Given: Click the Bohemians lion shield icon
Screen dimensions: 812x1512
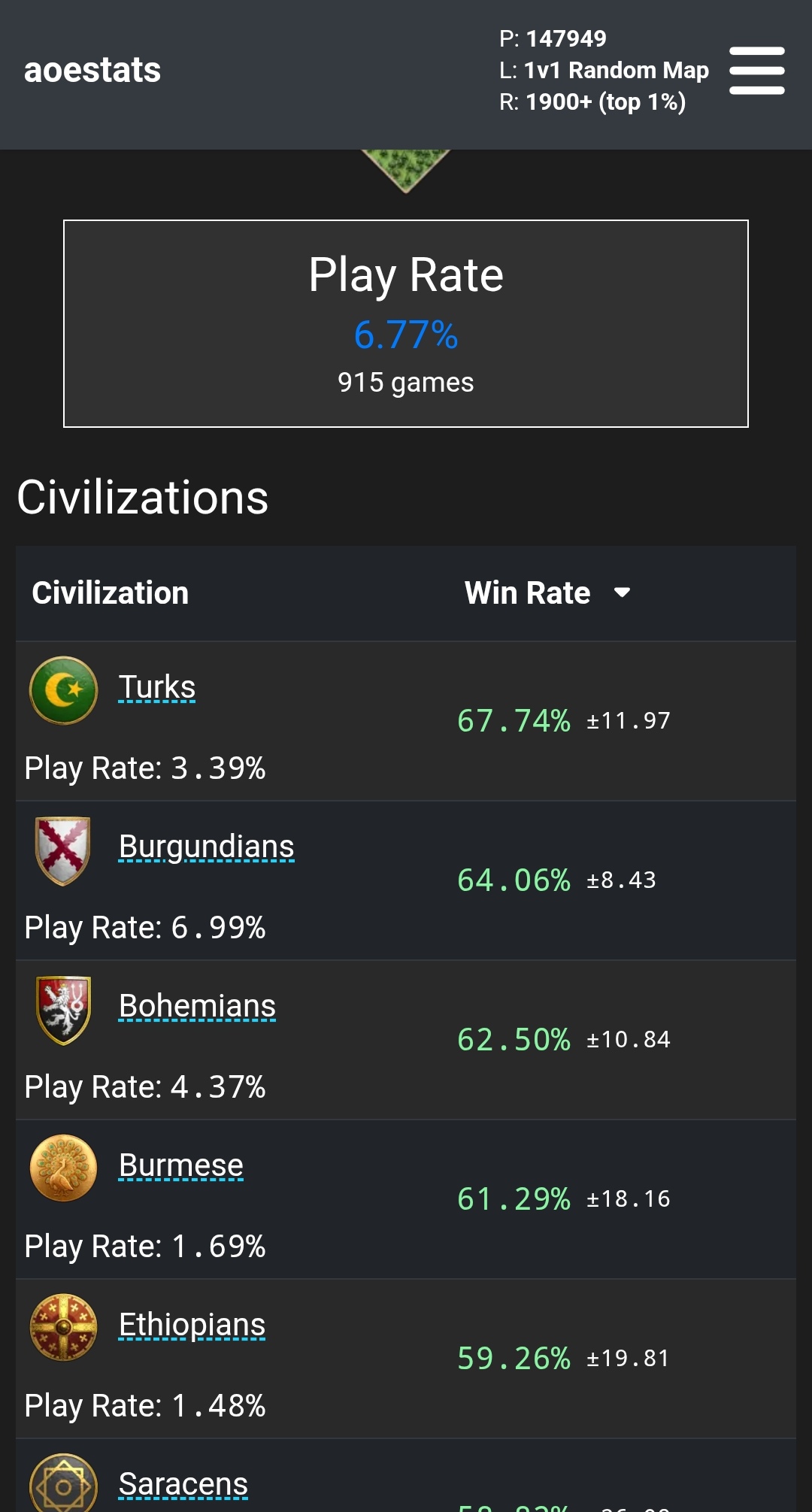Looking at the screenshot, I should [x=63, y=1010].
